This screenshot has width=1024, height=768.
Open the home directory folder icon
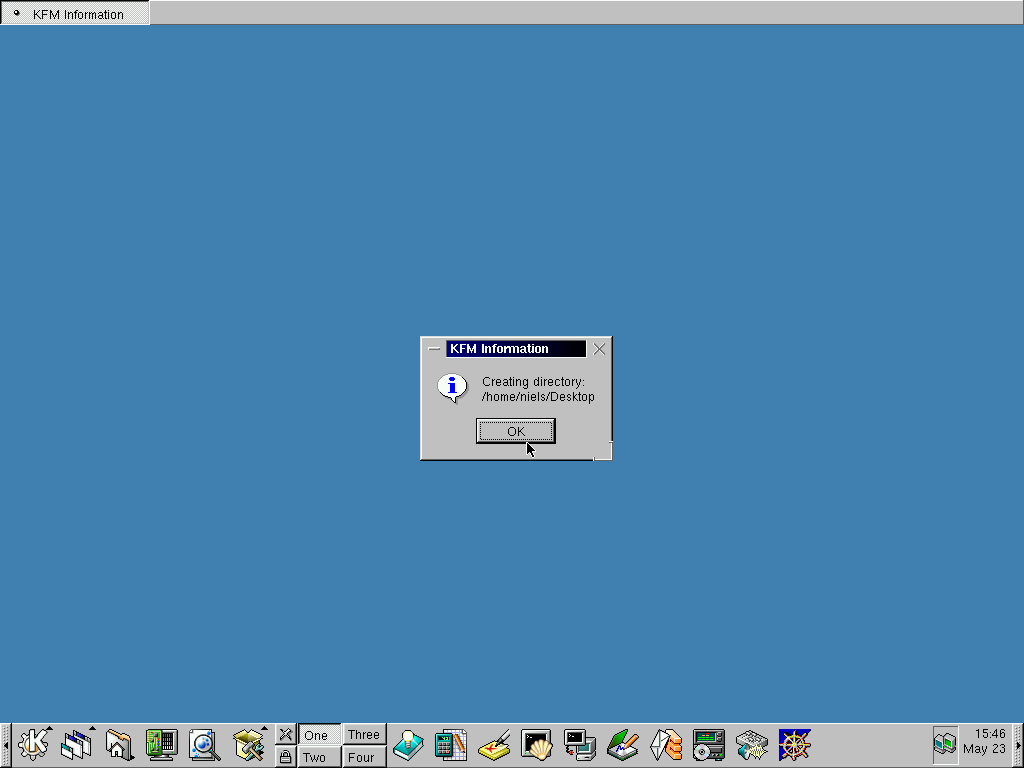[x=118, y=744]
